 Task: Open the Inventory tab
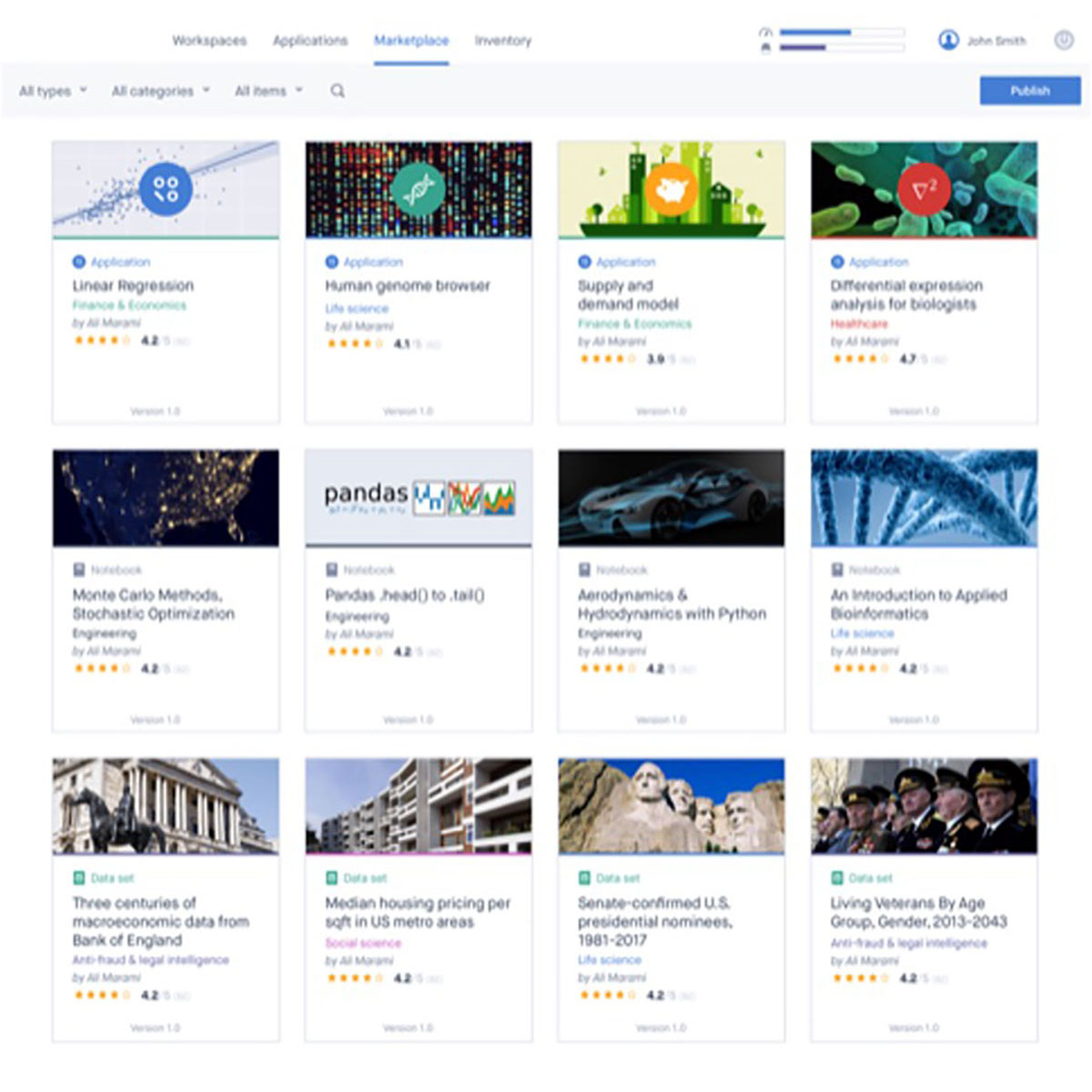point(502,41)
